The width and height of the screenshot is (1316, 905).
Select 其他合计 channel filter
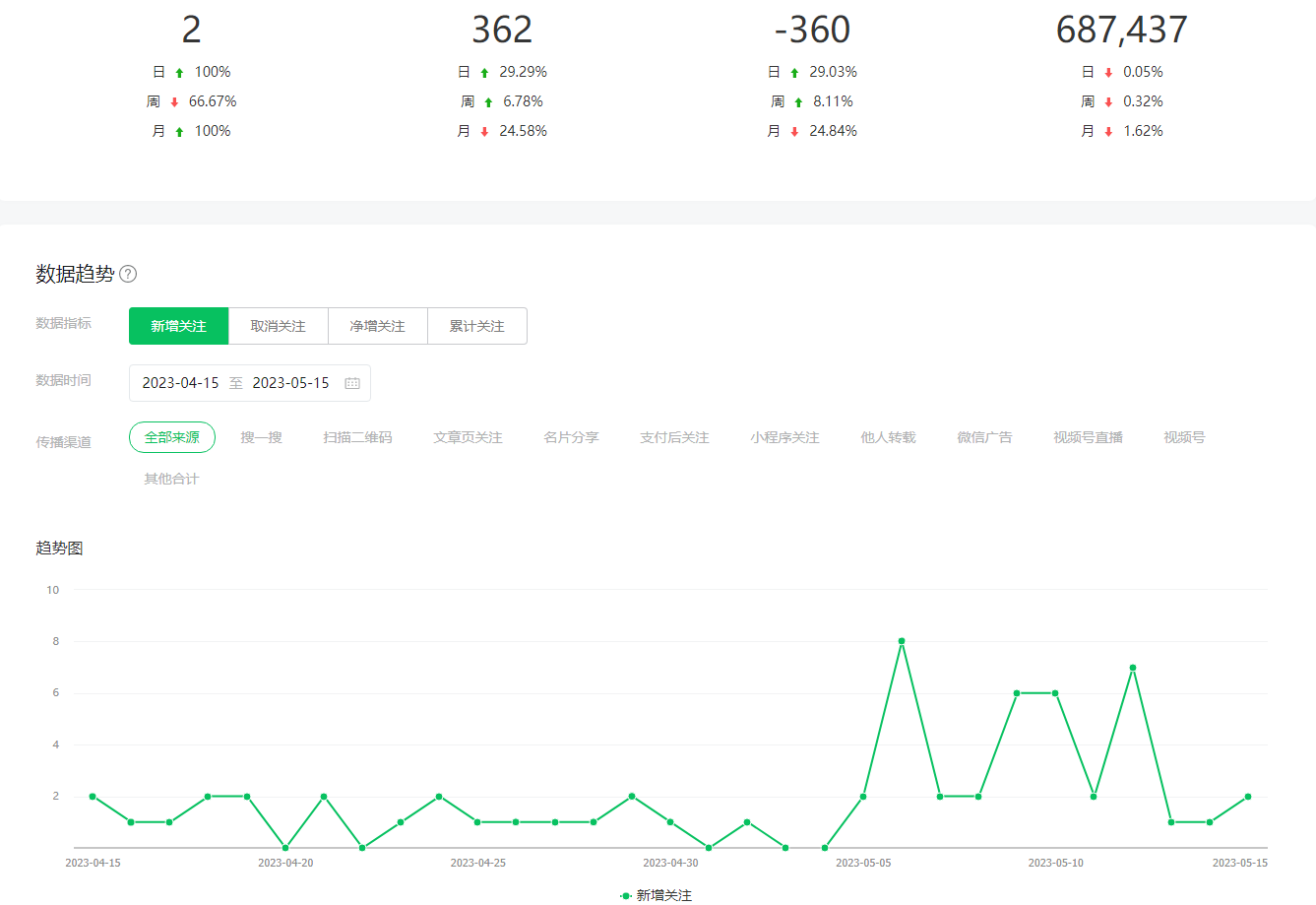[171, 479]
